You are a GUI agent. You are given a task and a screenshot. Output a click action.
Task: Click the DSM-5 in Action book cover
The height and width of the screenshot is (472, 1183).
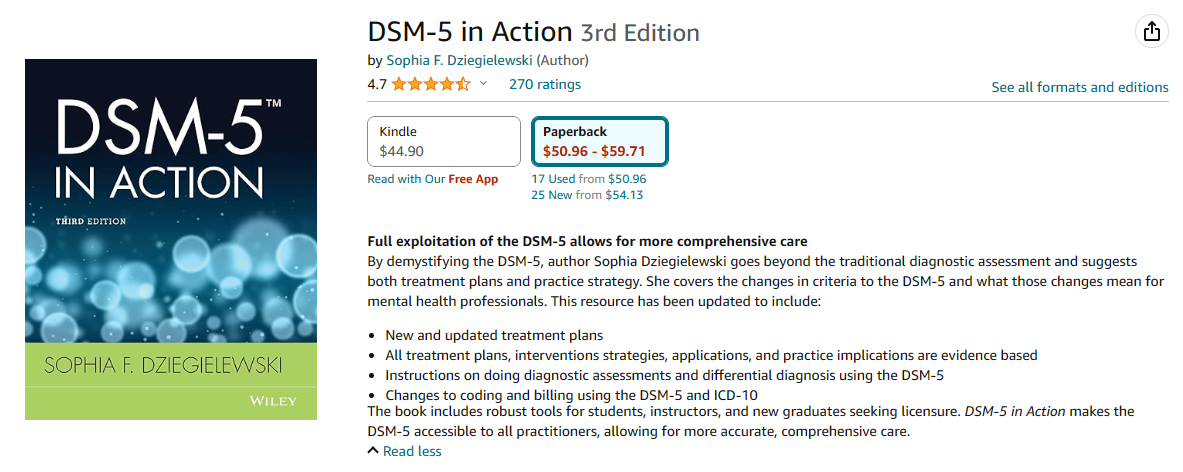(171, 239)
